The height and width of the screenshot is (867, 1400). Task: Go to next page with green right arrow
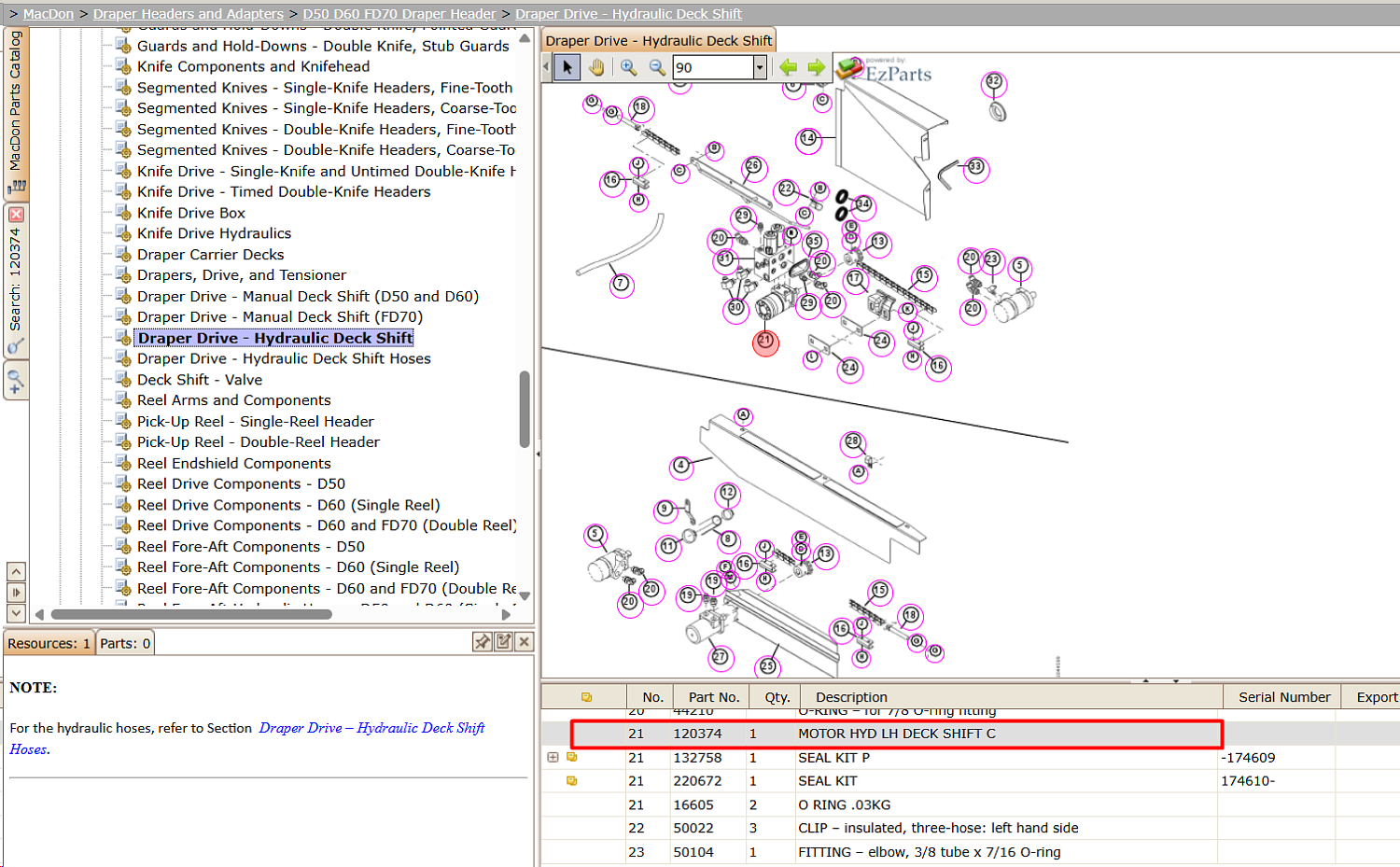click(x=817, y=67)
